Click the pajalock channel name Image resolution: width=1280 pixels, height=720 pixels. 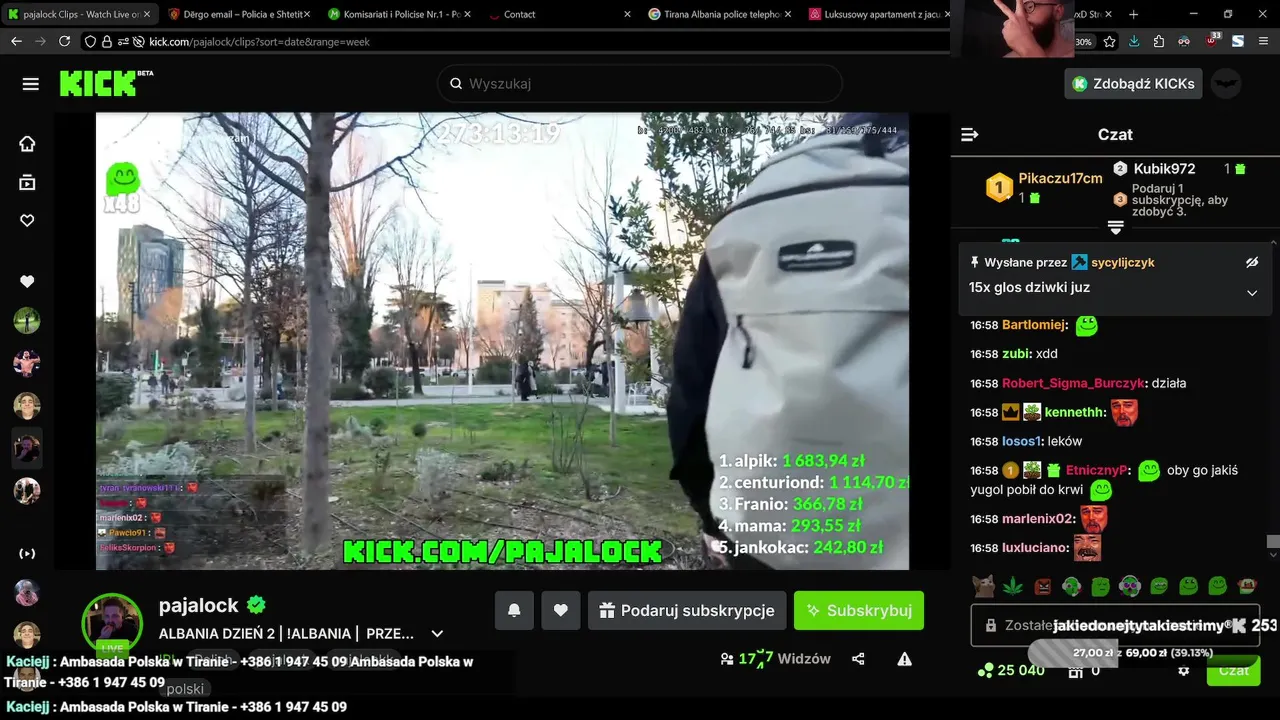coord(198,605)
